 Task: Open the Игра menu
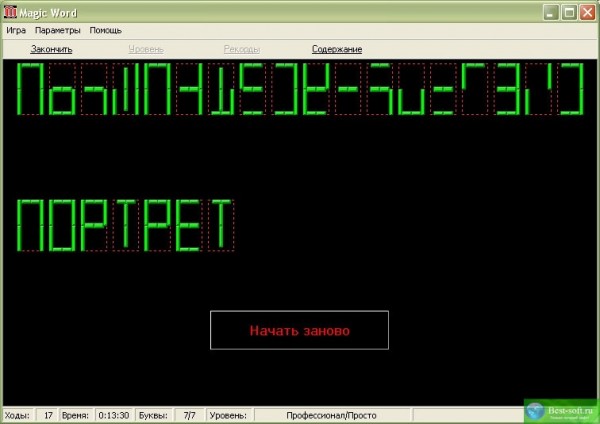point(16,30)
